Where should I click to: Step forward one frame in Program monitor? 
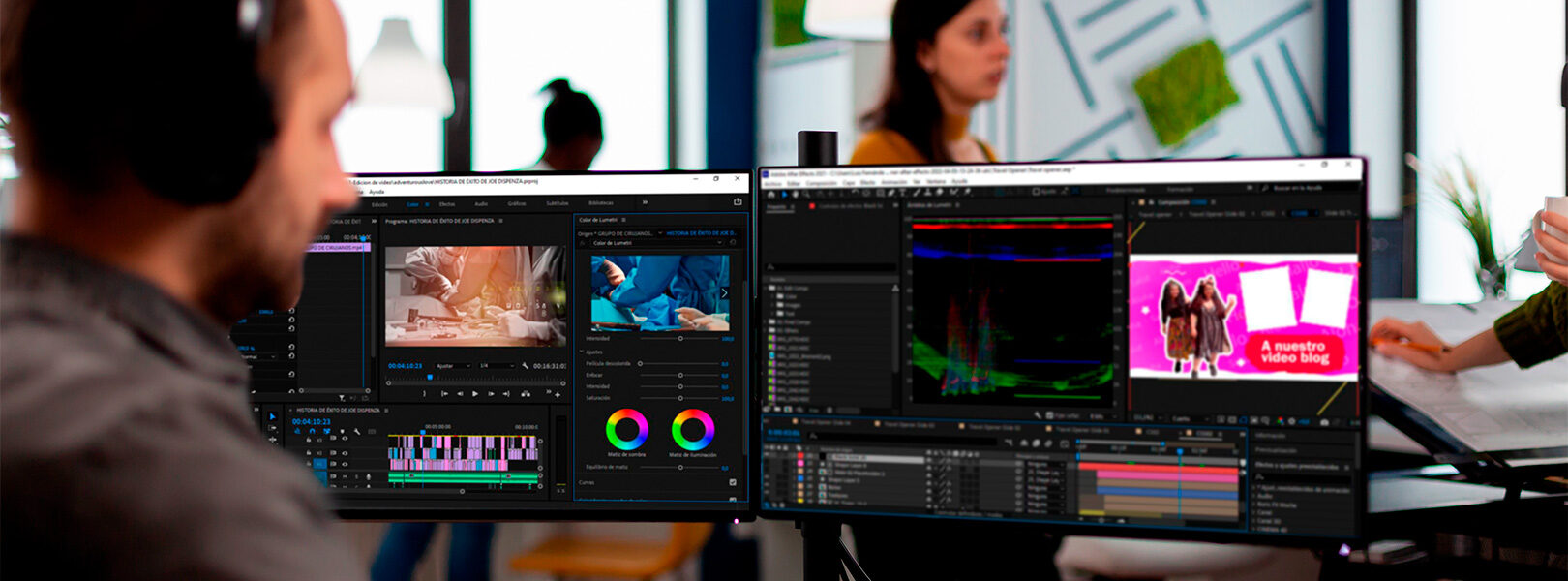[491, 394]
